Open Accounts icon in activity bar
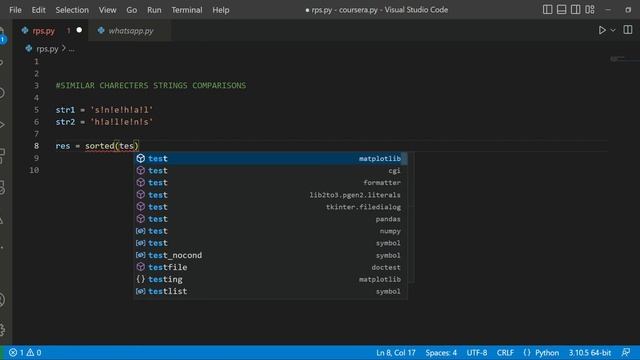Image resolution: width=640 pixels, height=360 pixels. tap(2, 300)
